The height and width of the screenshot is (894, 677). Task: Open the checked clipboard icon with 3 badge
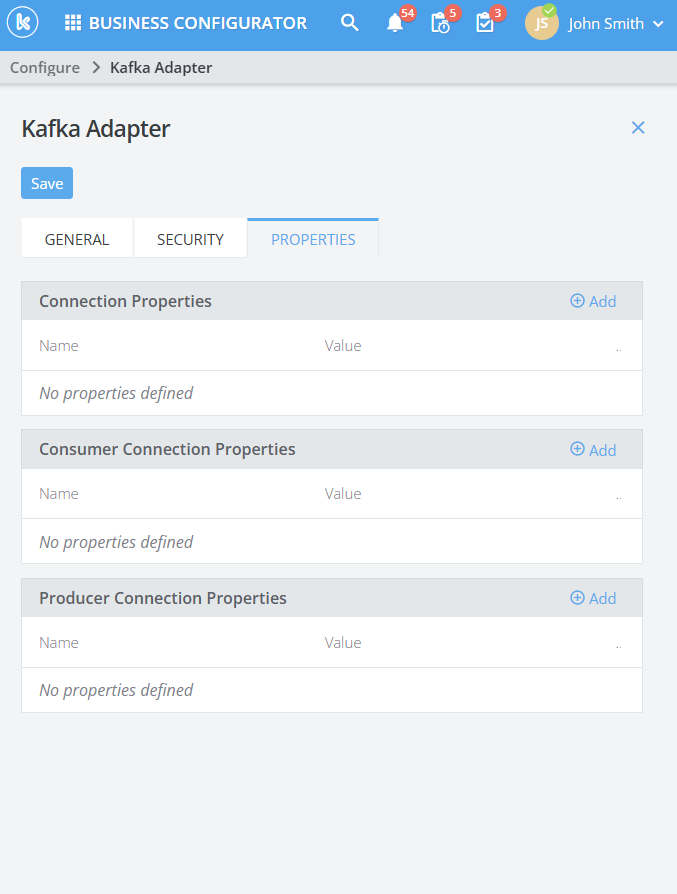click(485, 23)
